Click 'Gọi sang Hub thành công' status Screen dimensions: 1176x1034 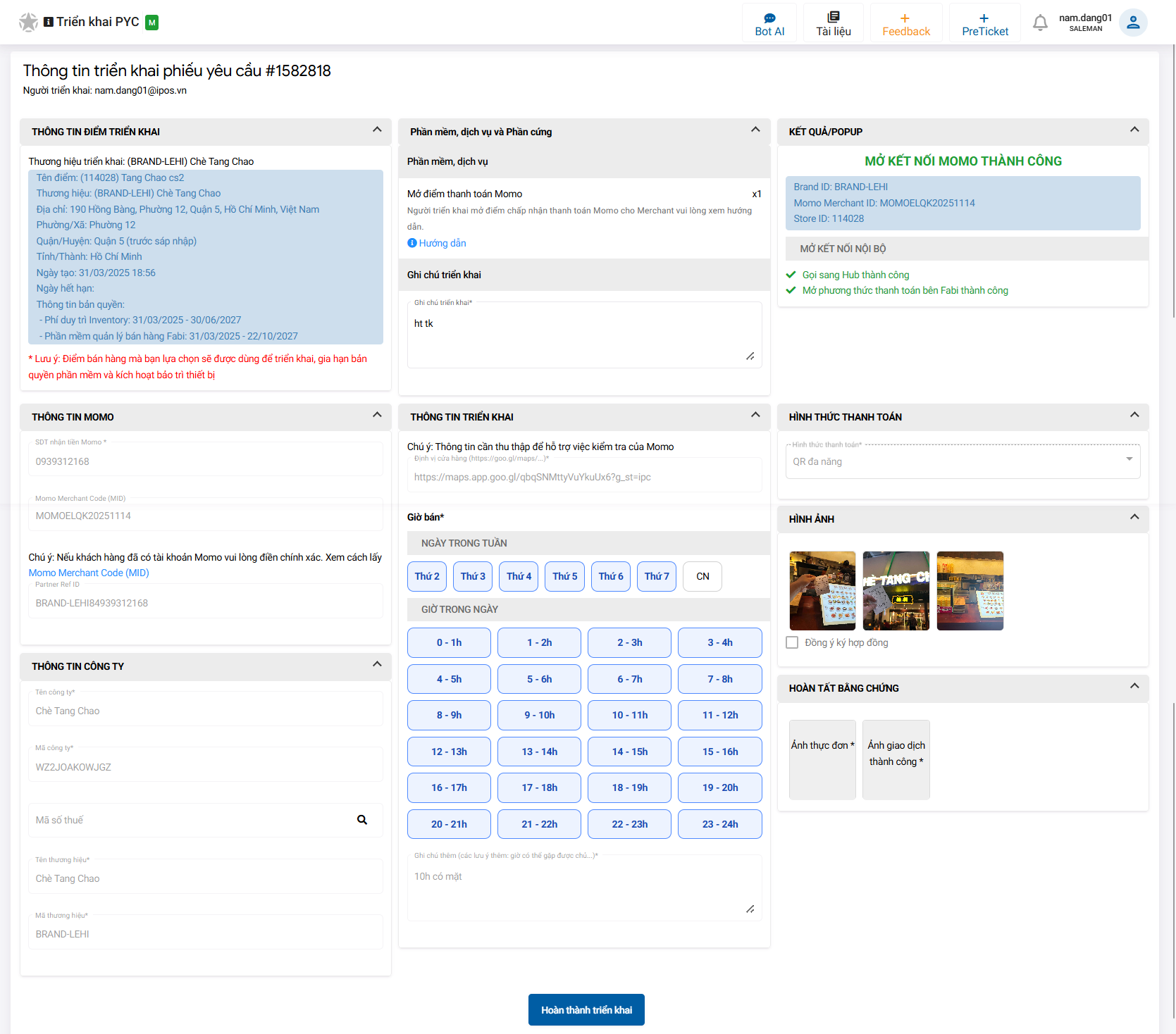coord(855,275)
